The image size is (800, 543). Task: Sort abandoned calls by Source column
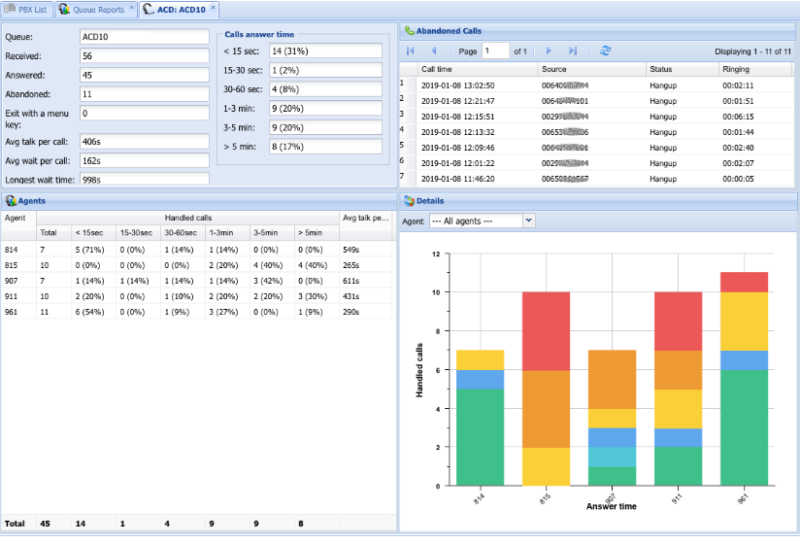[x=590, y=69]
